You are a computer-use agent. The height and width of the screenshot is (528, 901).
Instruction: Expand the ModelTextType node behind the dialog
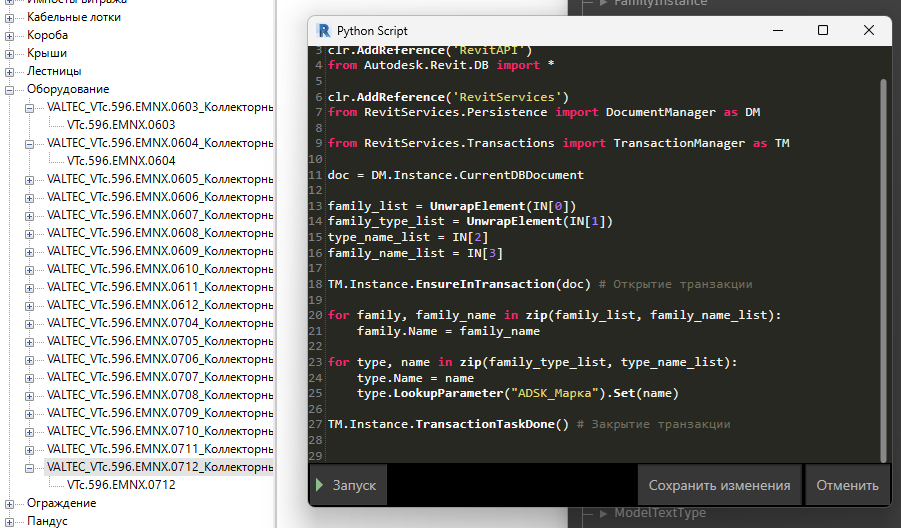point(603,514)
